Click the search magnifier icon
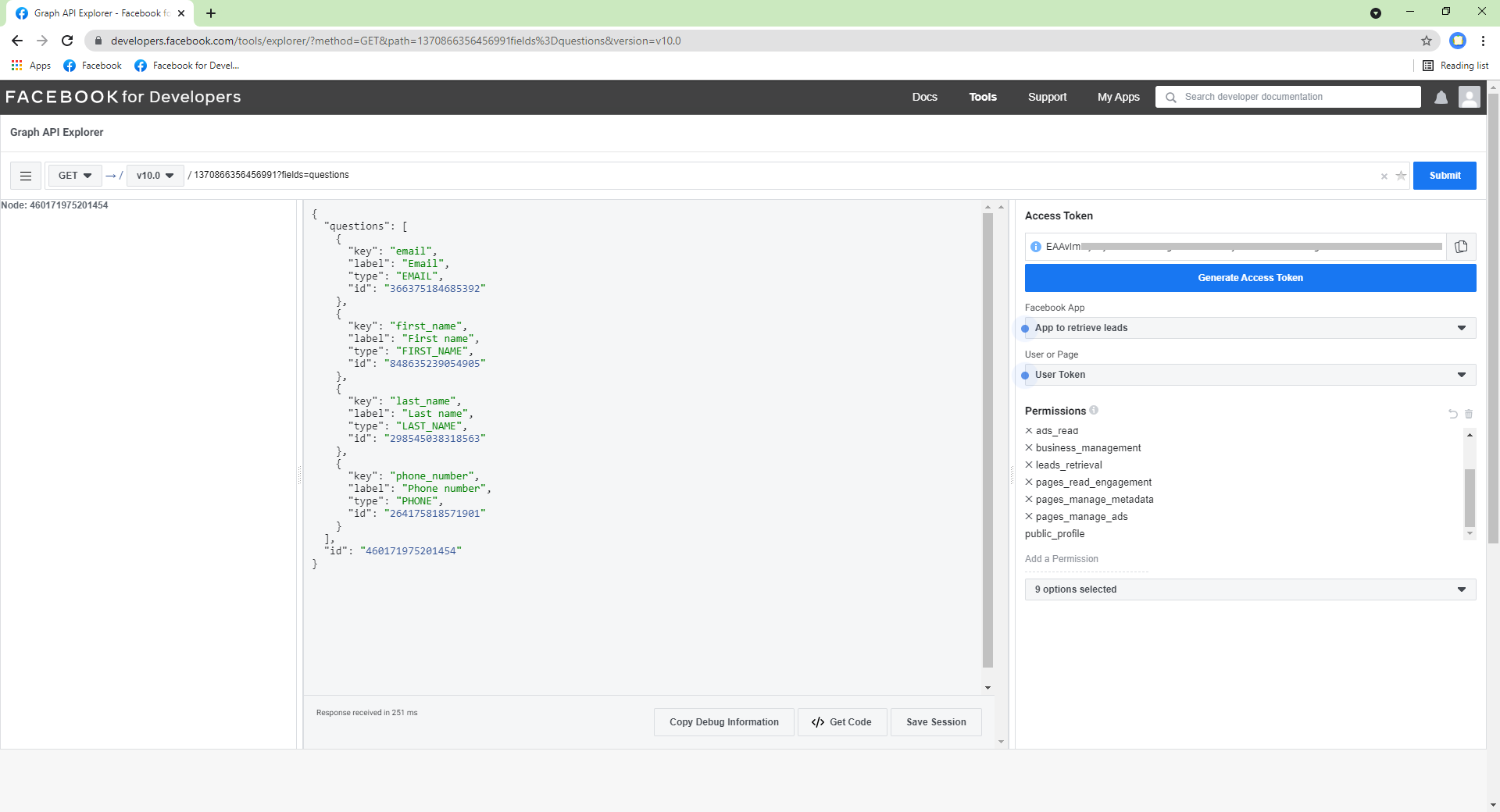 click(x=1170, y=98)
